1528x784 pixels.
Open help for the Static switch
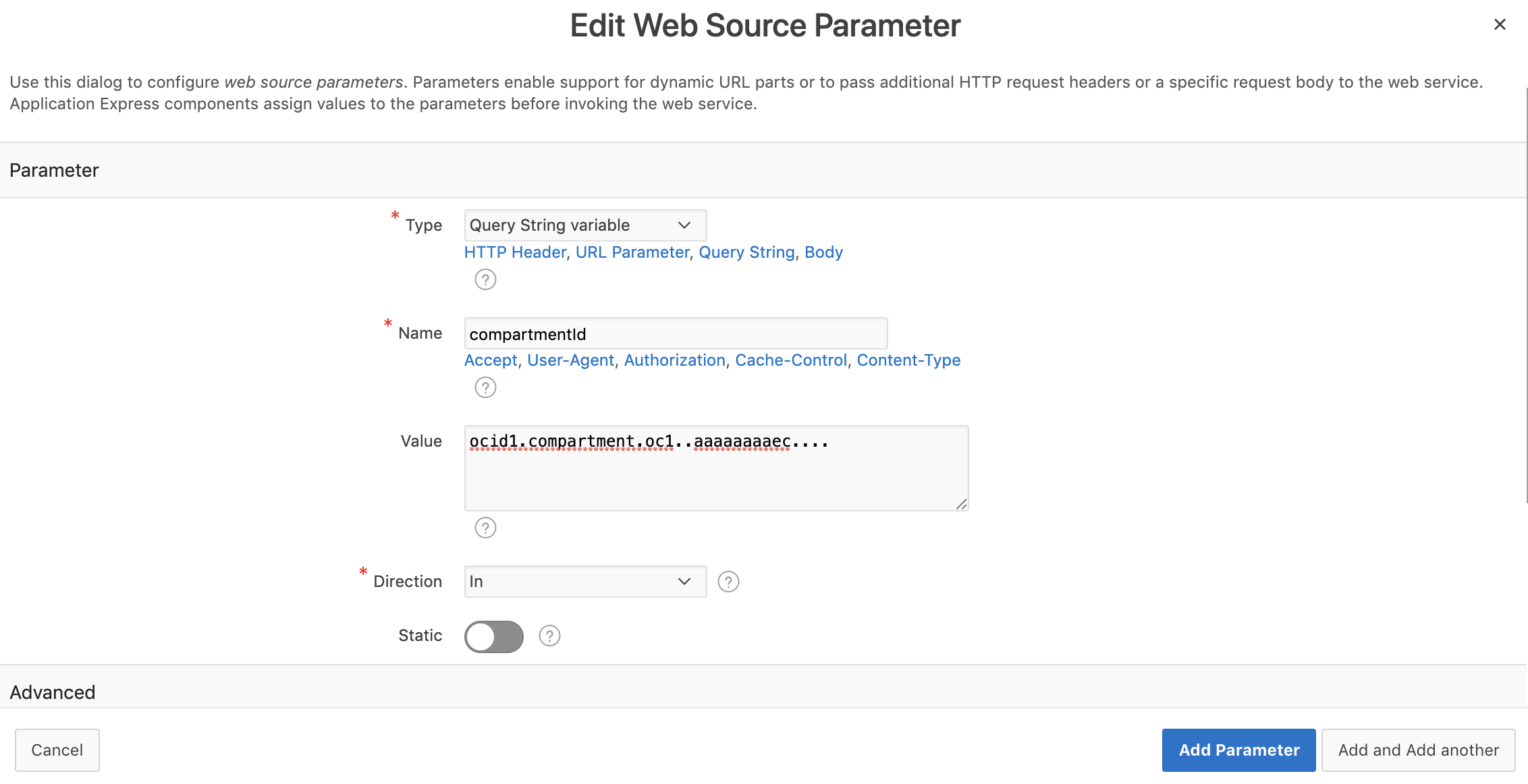click(549, 636)
